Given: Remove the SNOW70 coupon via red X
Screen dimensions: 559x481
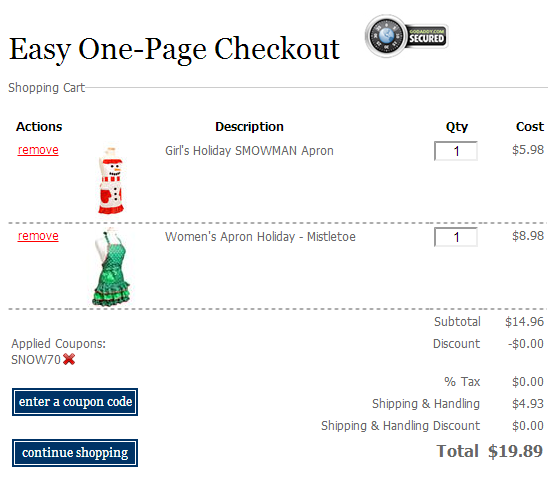Looking at the screenshot, I should [69, 359].
